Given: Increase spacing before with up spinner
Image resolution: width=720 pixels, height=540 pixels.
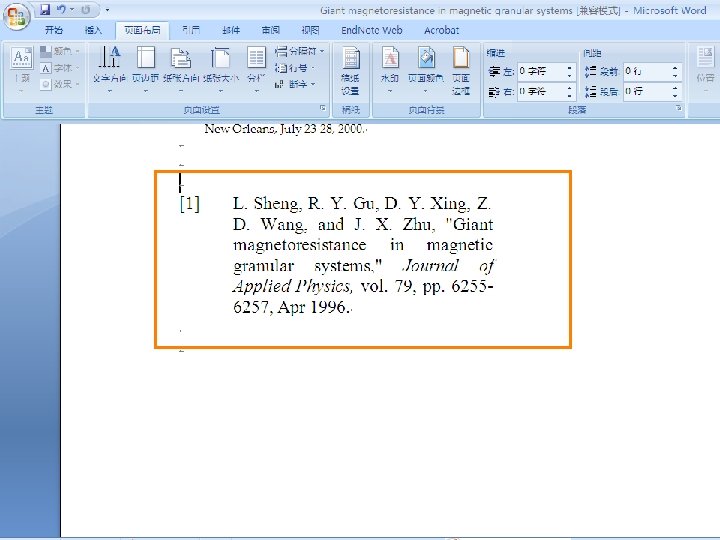Looking at the screenshot, I should pos(675,67).
